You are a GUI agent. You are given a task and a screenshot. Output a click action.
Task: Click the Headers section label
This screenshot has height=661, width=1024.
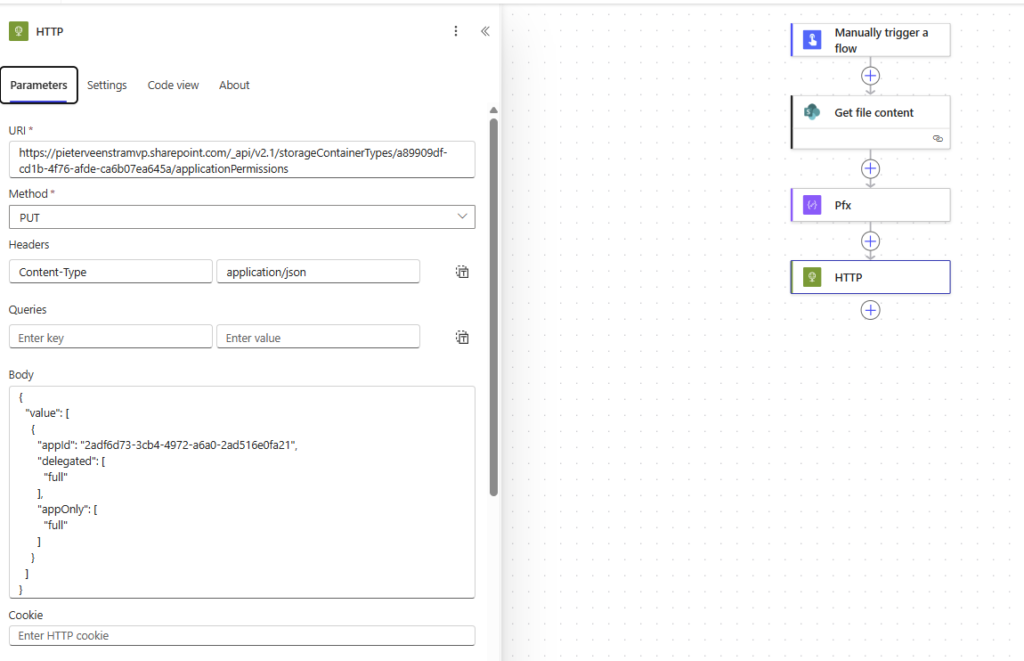coord(29,244)
